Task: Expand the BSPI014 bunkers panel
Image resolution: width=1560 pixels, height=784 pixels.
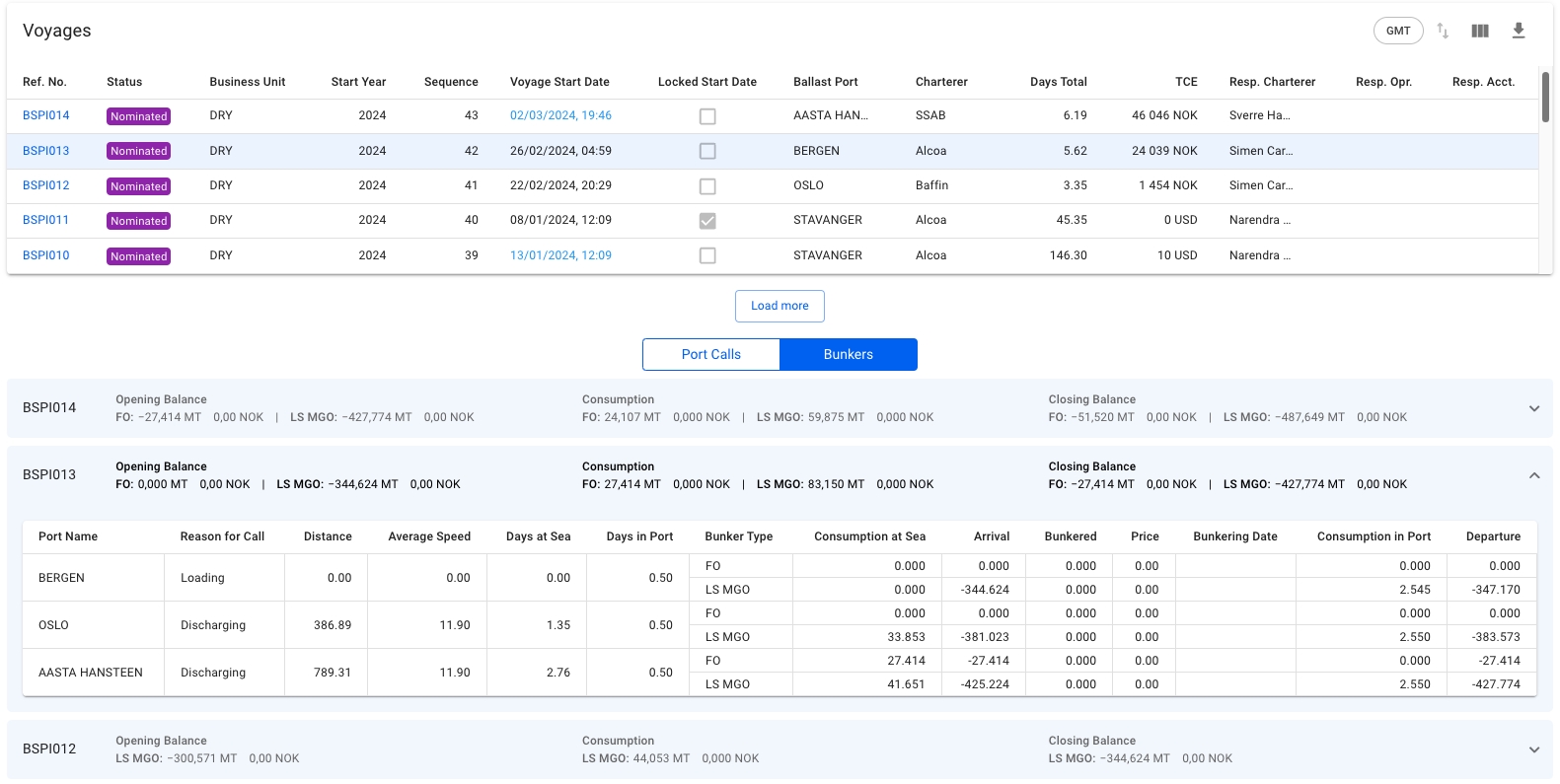Action: [x=1534, y=408]
